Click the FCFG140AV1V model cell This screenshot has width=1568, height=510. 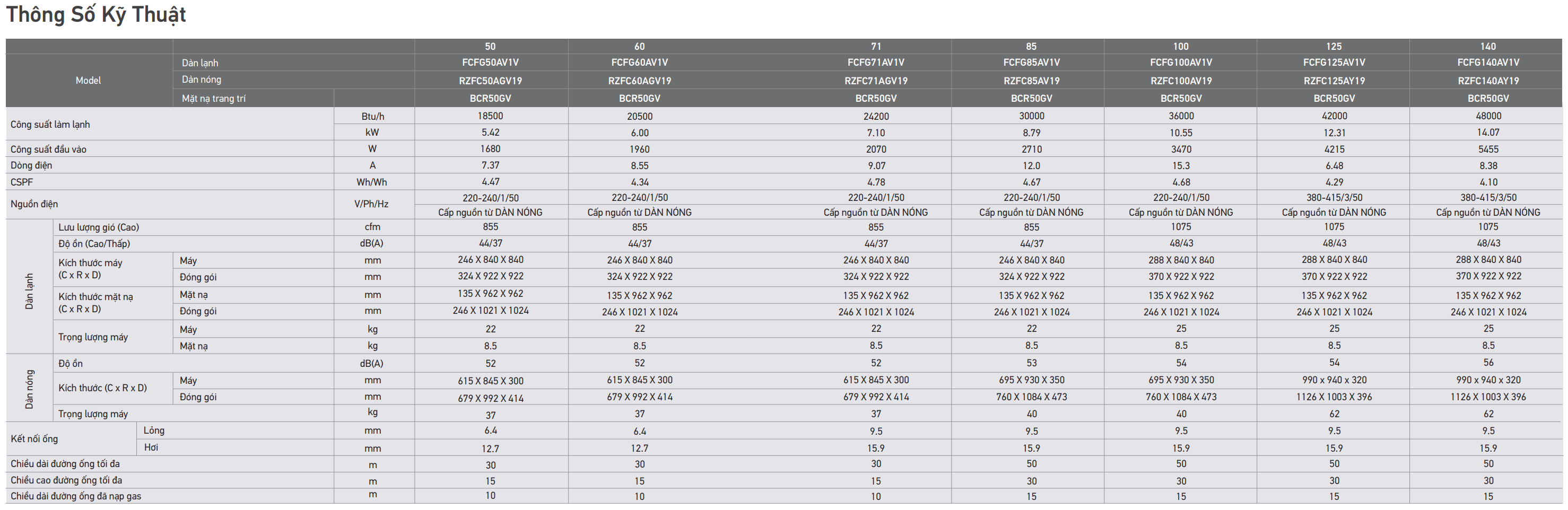tap(1488, 63)
